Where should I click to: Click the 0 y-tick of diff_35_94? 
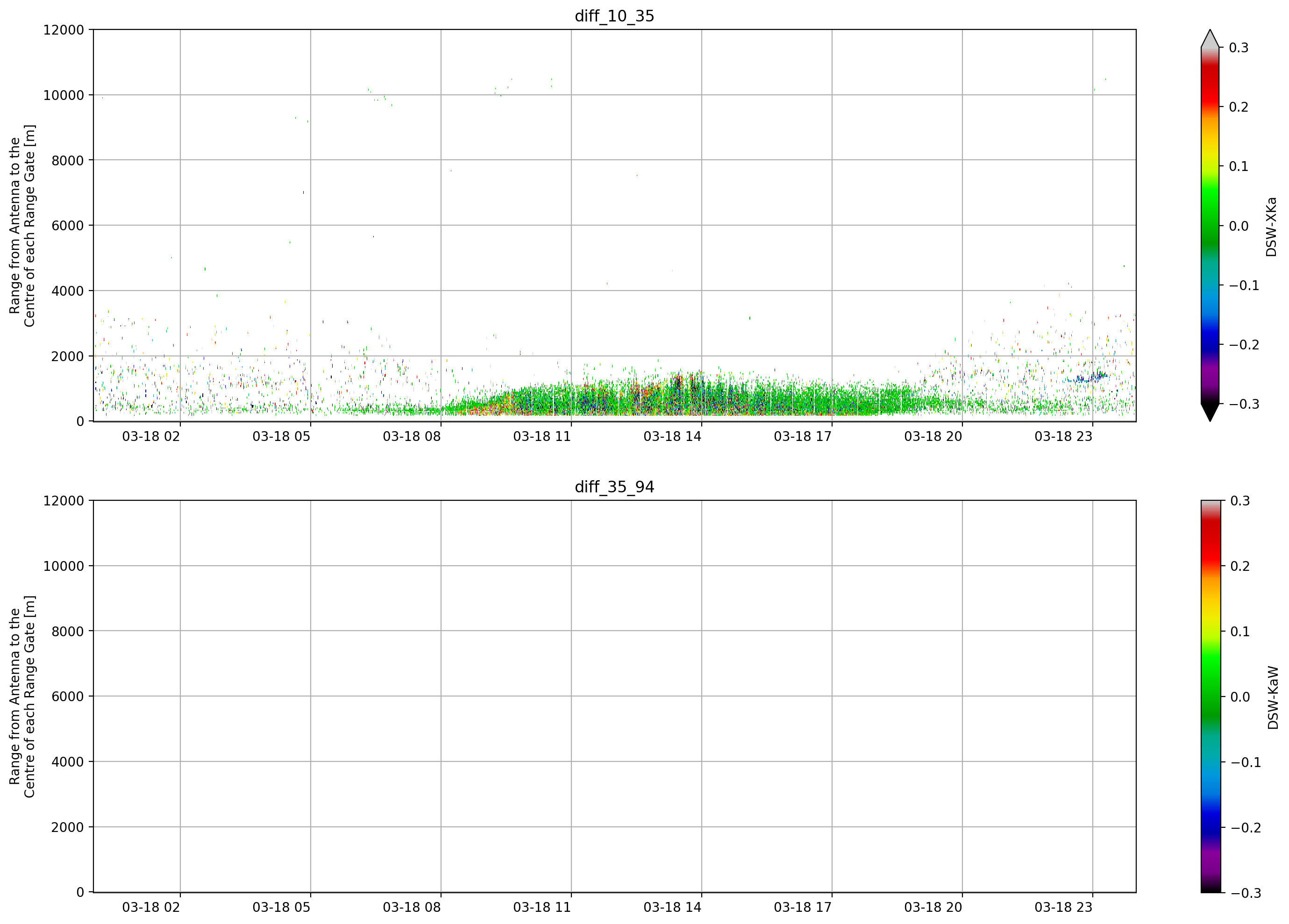coord(80,893)
